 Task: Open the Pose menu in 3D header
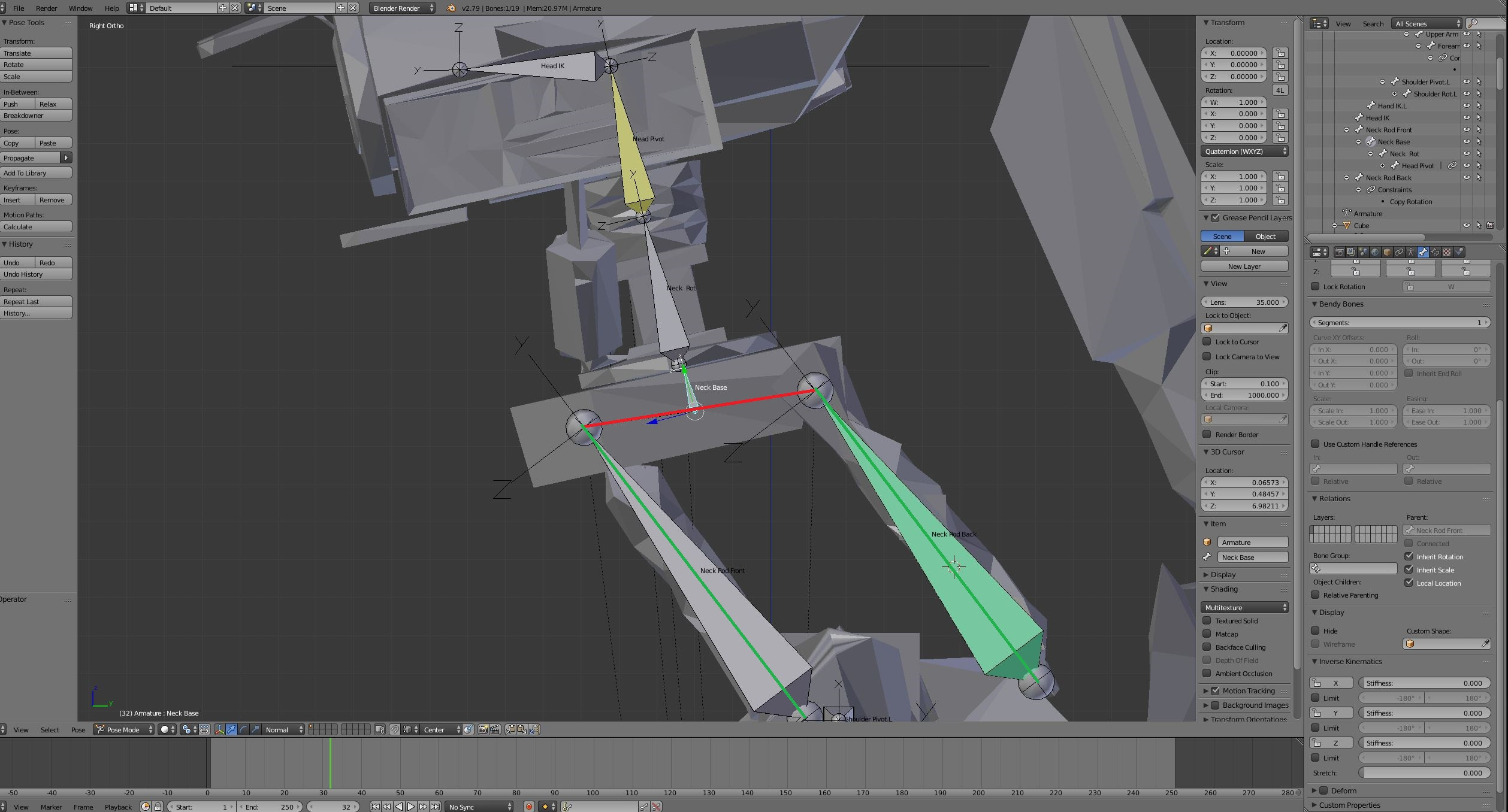pyautogui.click(x=78, y=729)
